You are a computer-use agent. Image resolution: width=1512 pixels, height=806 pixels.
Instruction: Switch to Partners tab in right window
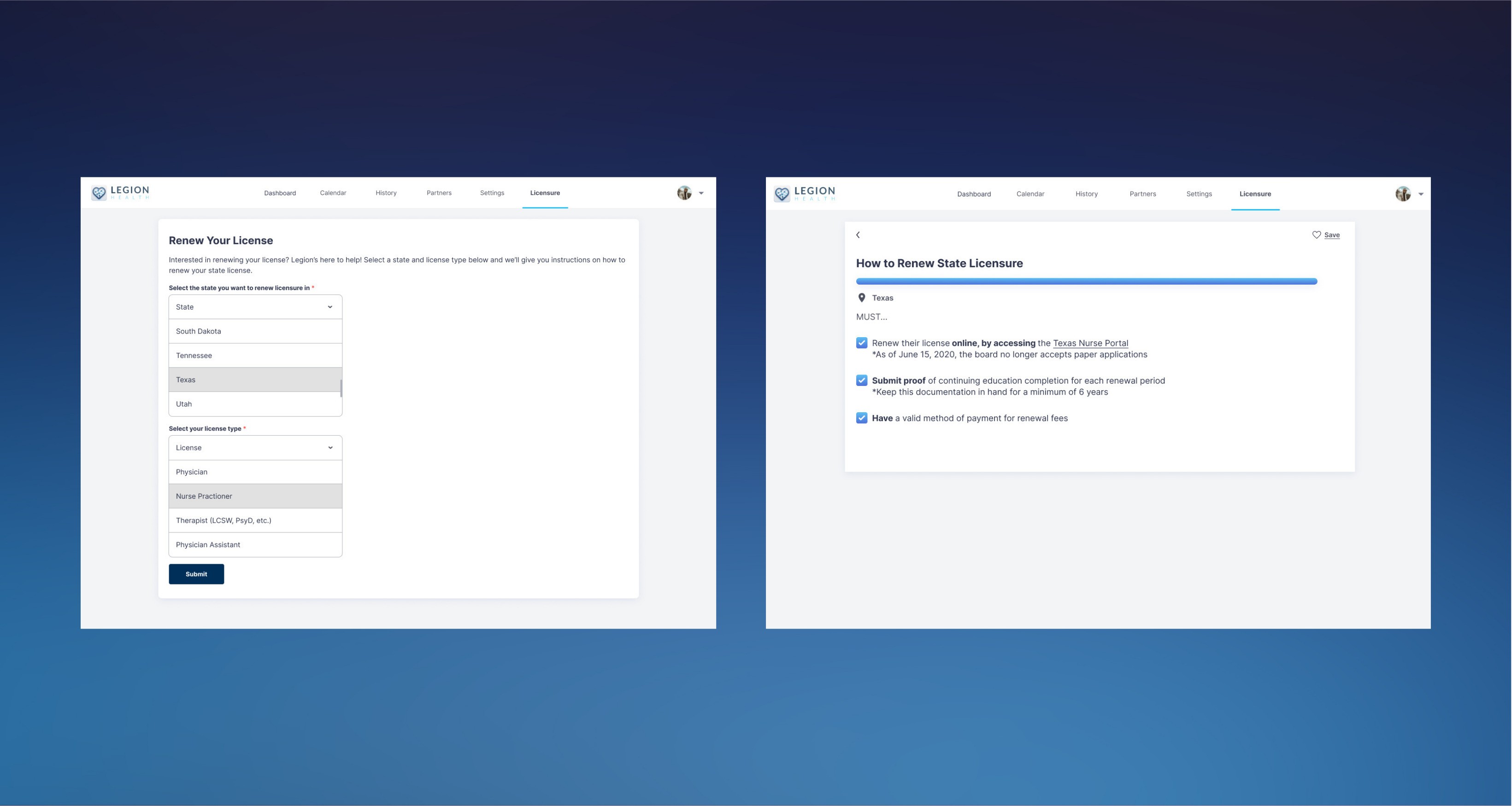point(1142,194)
